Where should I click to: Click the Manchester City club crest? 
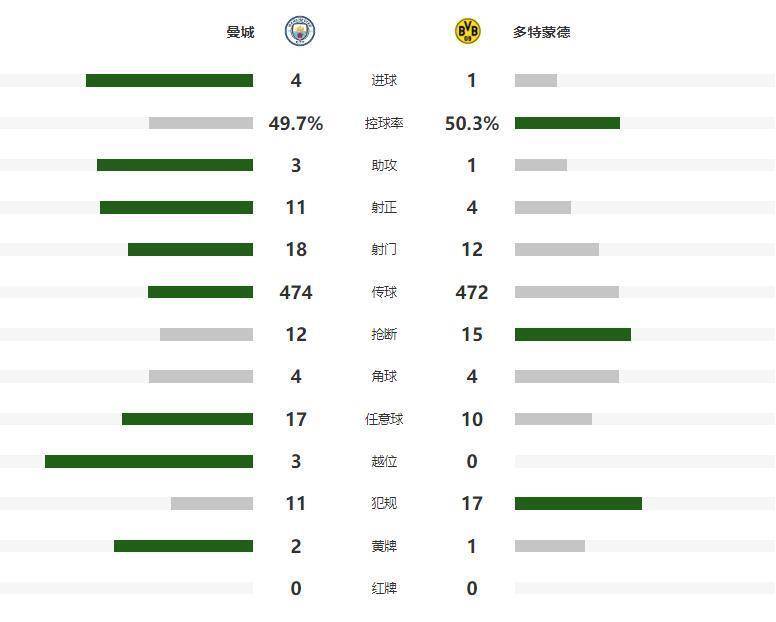click(298, 32)
